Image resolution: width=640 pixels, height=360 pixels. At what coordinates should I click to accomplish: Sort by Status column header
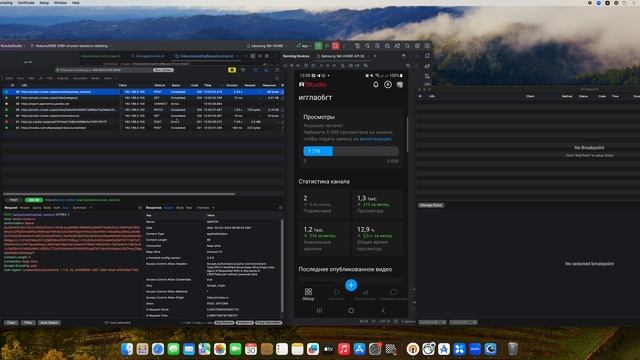point(176,85)
